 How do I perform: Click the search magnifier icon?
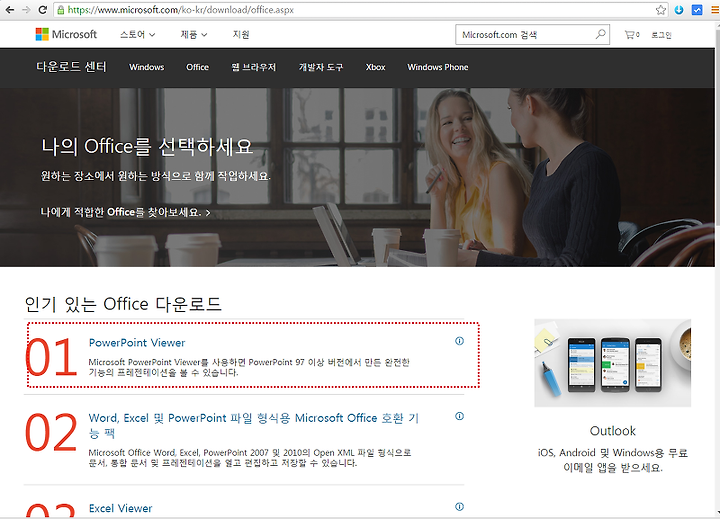[x=600, y=34]
